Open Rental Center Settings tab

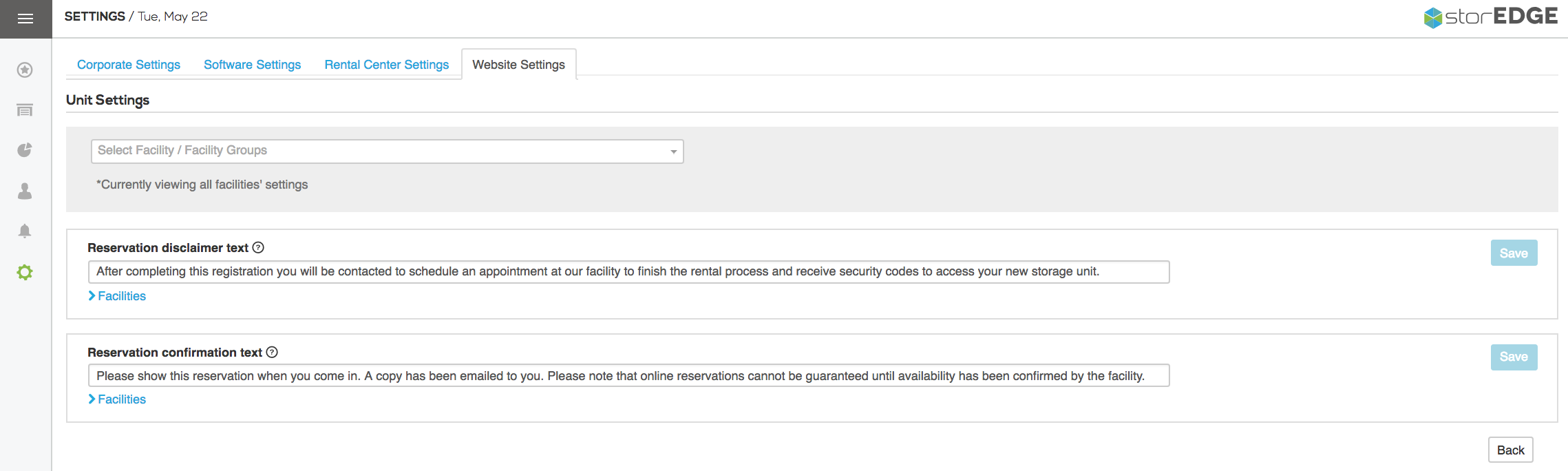coord(386,65)
